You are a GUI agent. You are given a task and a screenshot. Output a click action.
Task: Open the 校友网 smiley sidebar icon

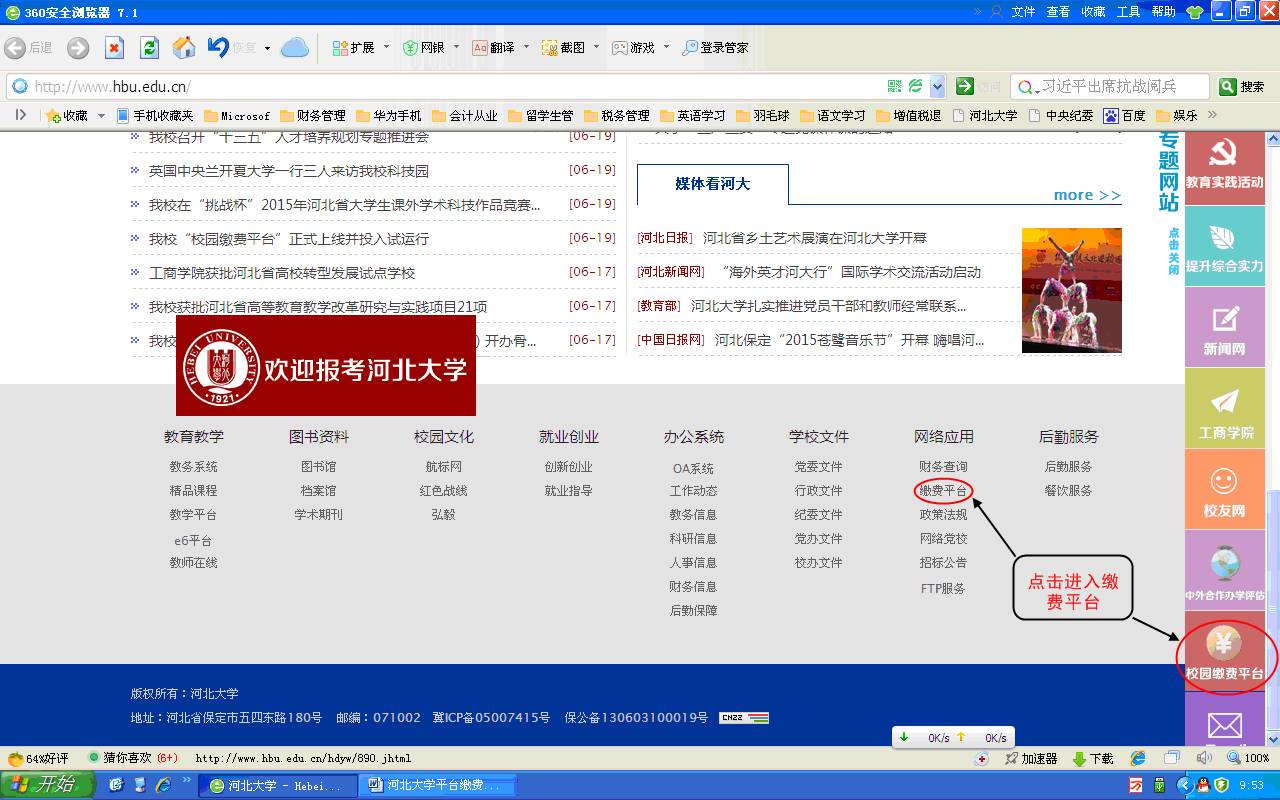coord(1225,490)
